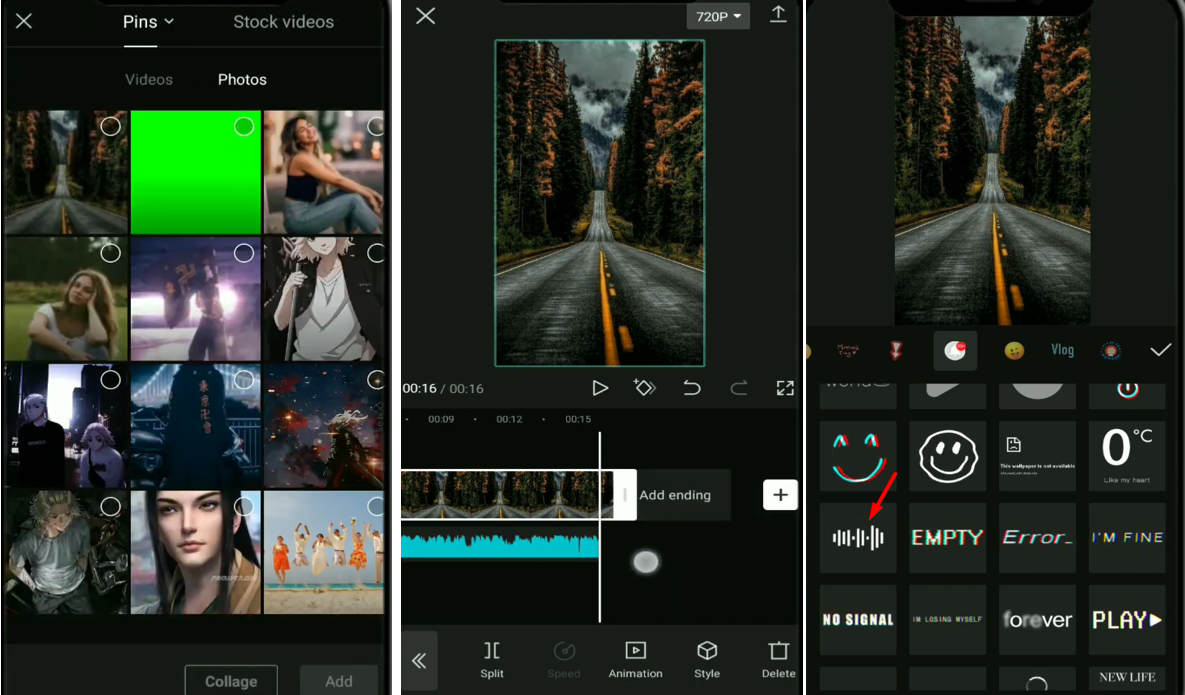This screenshot has height=695, width=1185.
Task: Collapse toolbar with double chevron
Action: (419, 661)
